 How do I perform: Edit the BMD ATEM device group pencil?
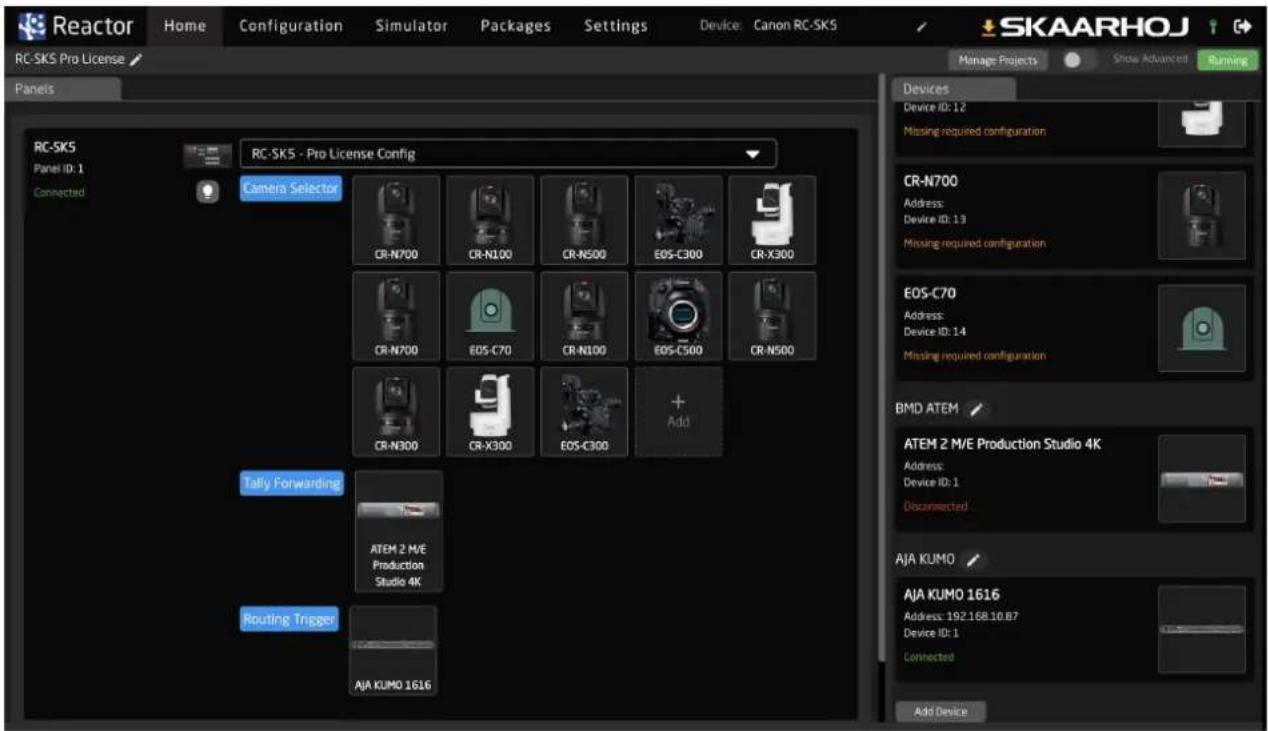pos(977,409)
